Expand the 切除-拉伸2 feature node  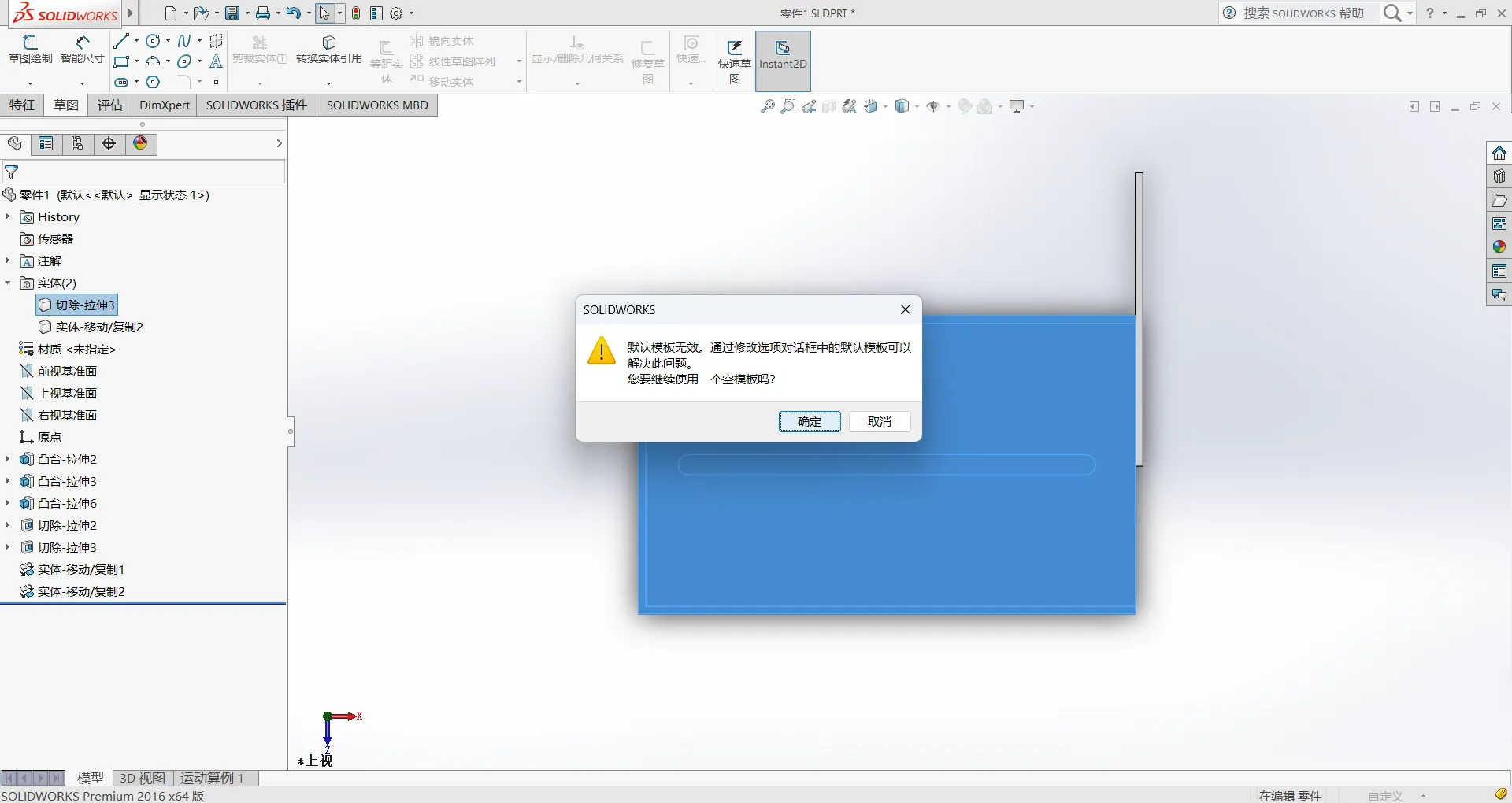click(x=8, y=525)
